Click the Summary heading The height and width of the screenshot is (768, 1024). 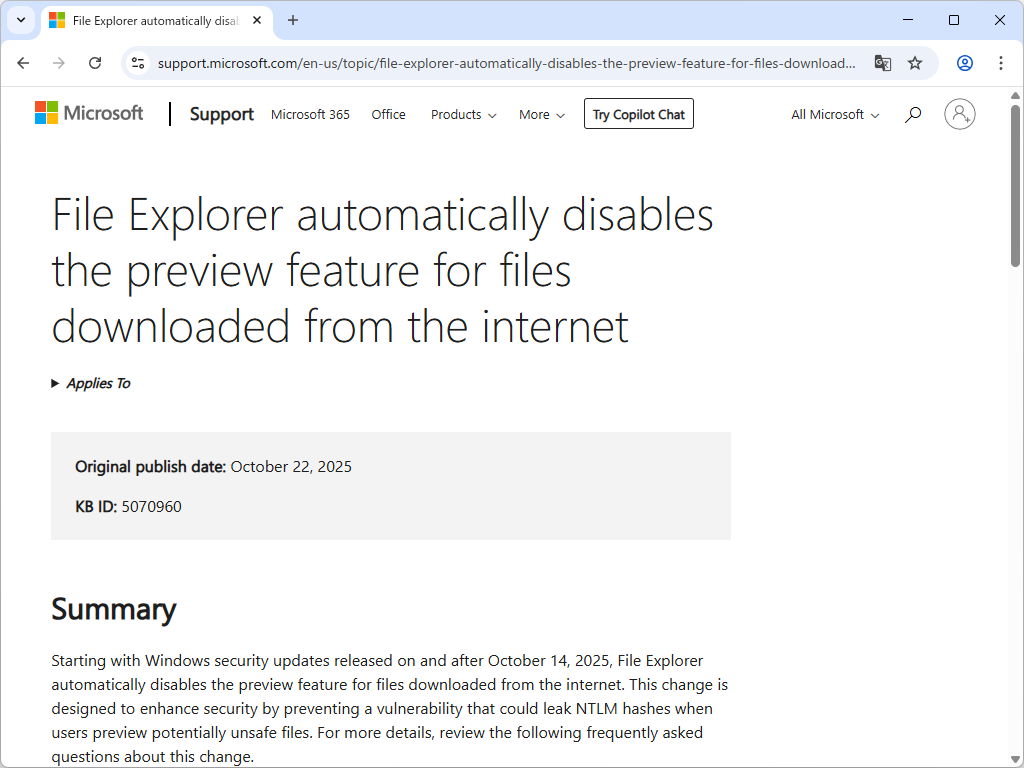114,609
